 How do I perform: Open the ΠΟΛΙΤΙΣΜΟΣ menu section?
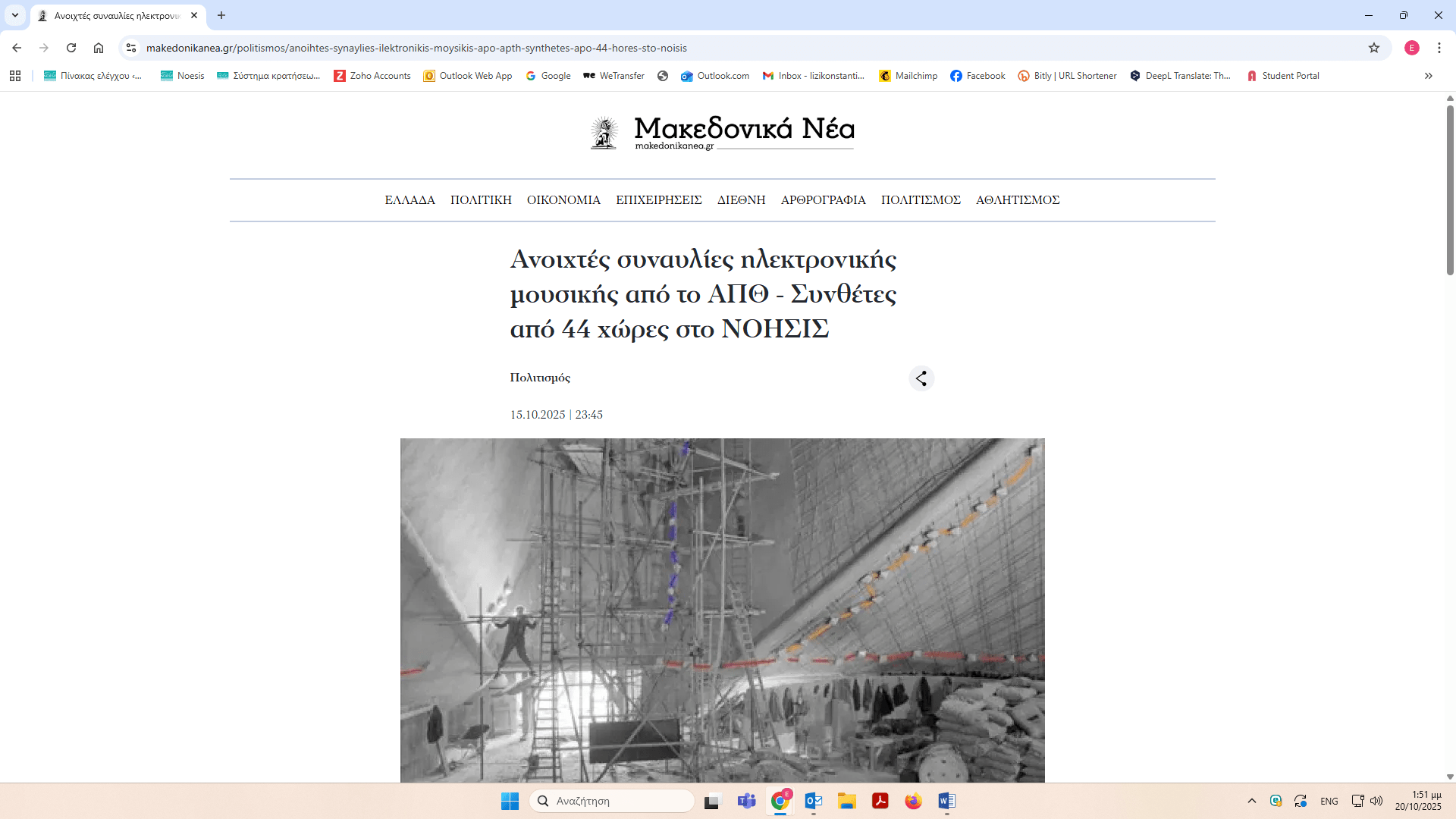pyautogui.click(x=920, y=200)
